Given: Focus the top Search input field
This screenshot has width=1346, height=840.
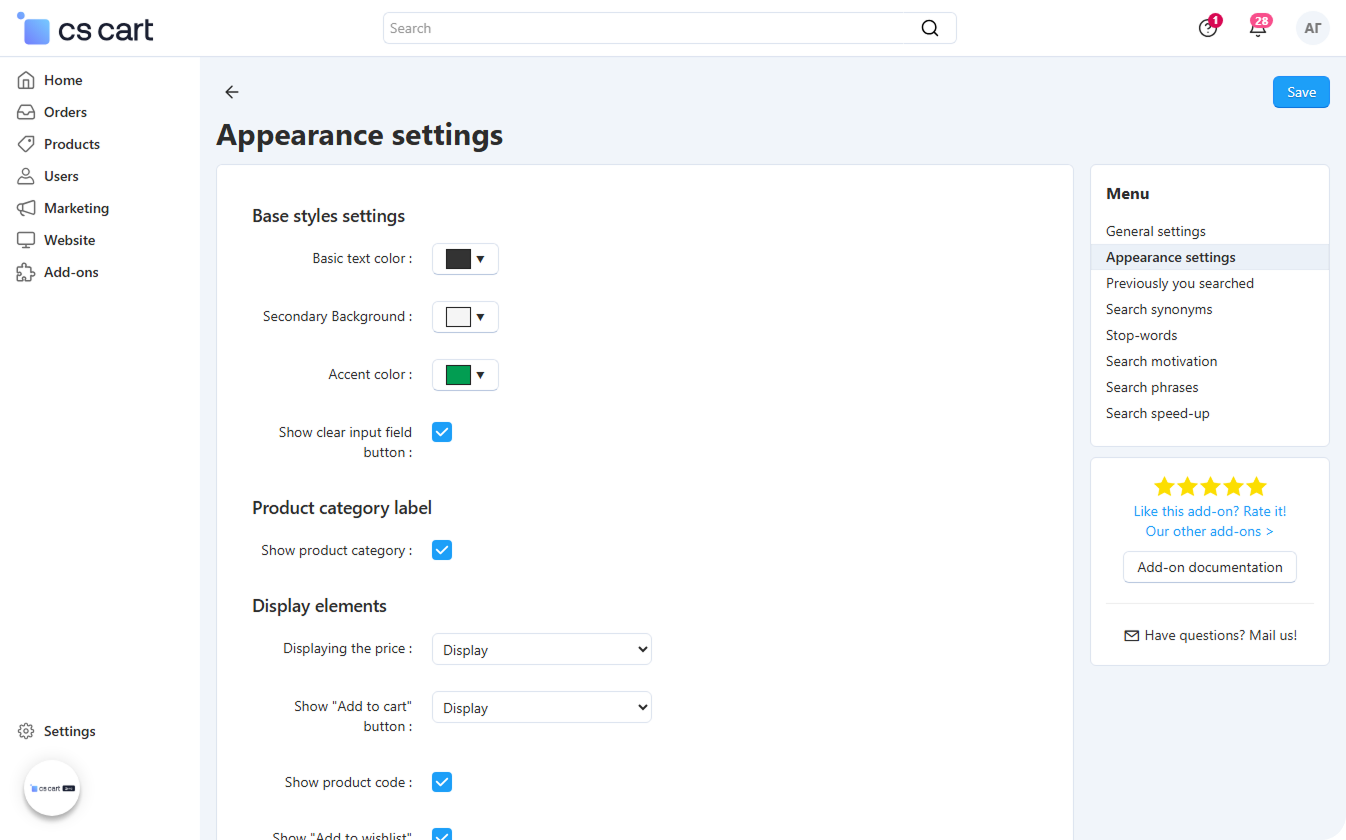Looking at the screenshot, I should coord(650,28).
